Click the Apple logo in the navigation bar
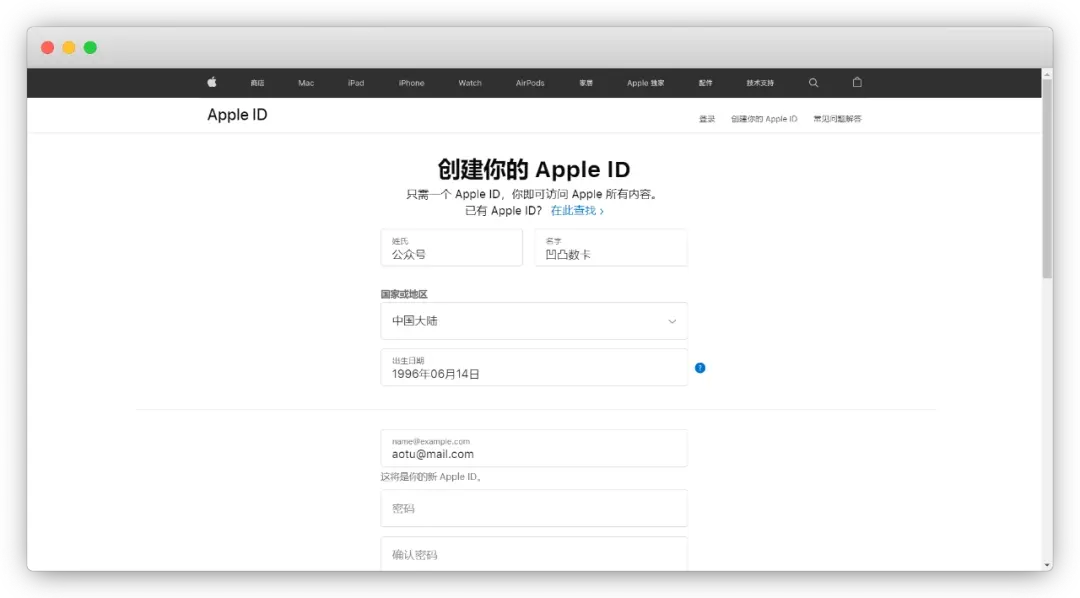Screen dimensions: 1080x598 pyautogui.click(x=212, y=82)
